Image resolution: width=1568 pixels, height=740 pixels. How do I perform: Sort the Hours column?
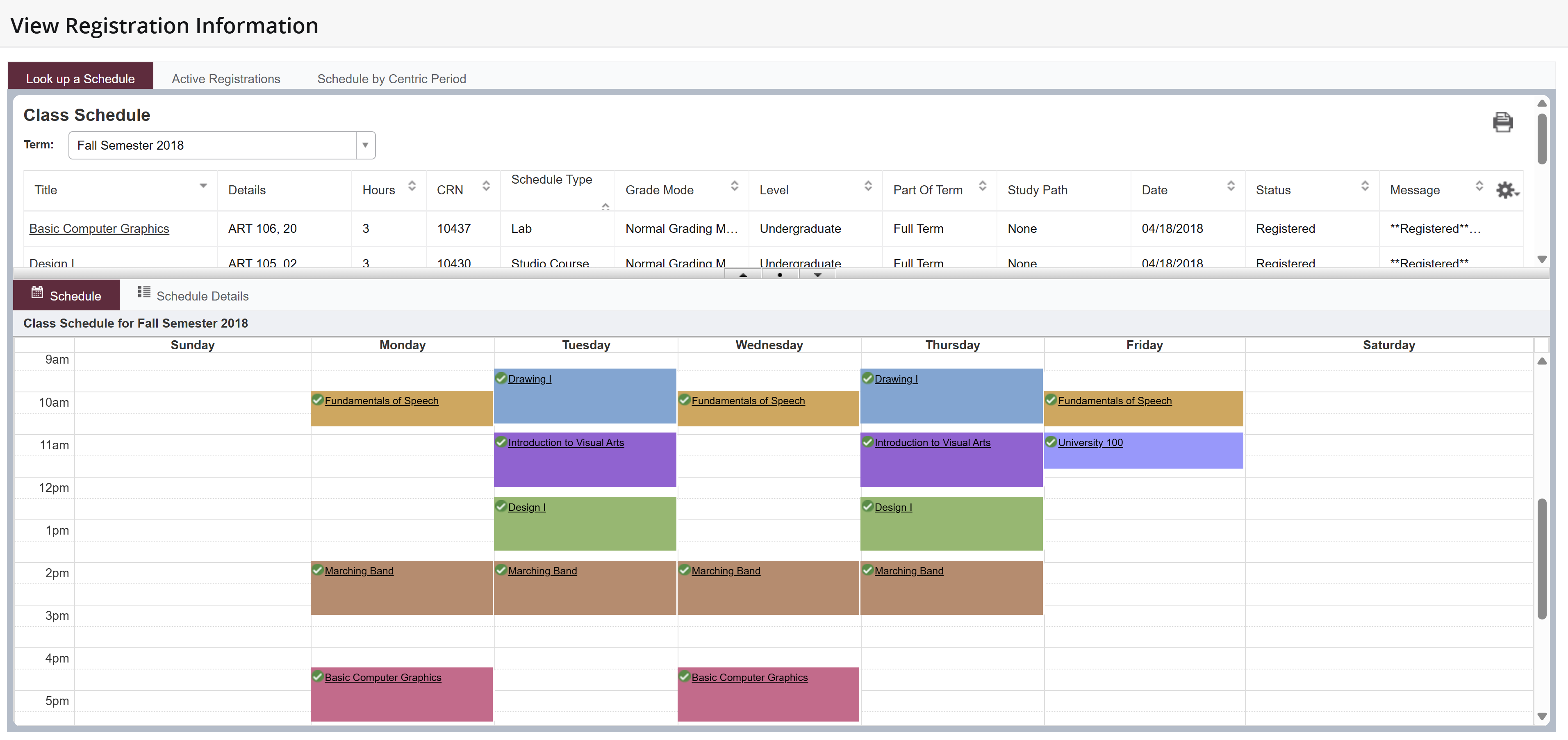click(412, 186)
